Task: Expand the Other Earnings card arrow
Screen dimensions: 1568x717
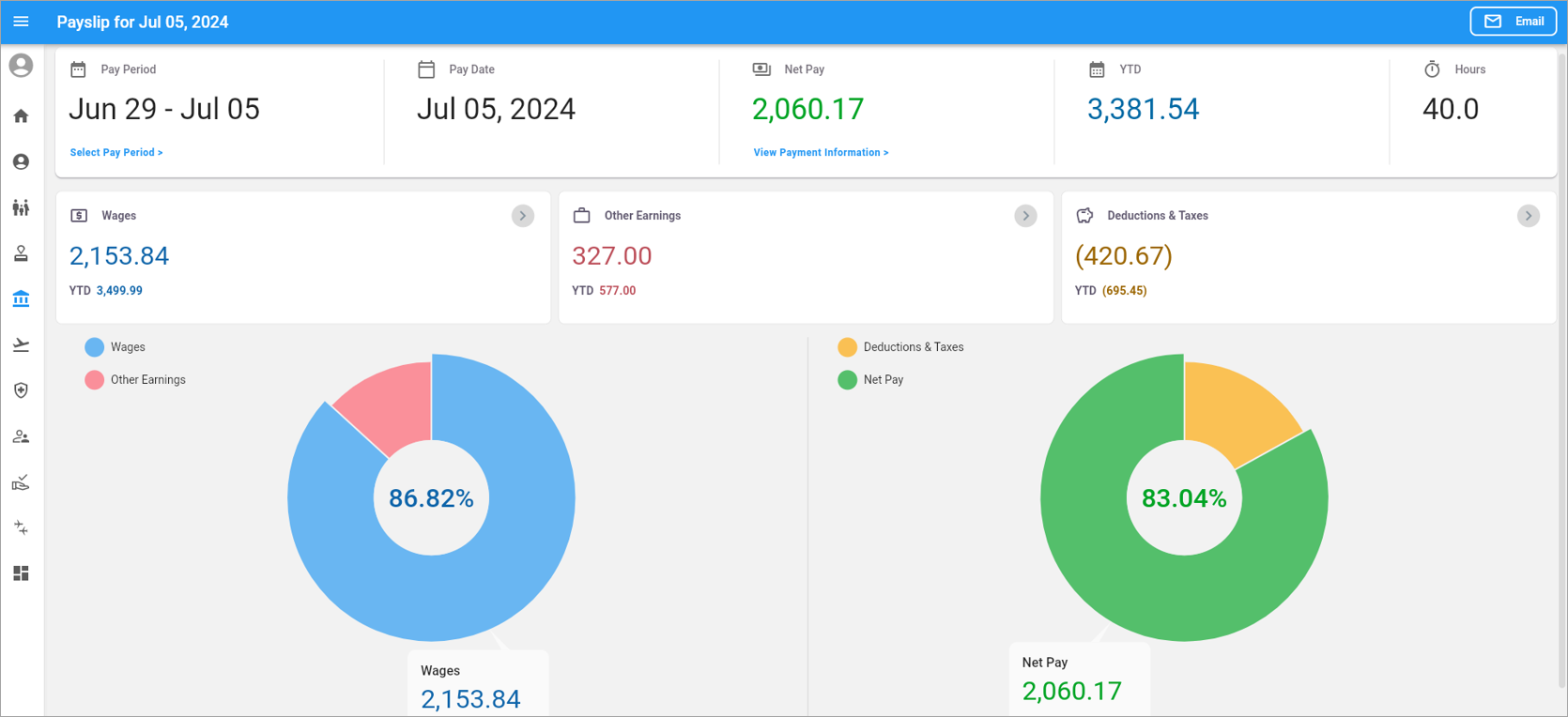Action: pos(1025,216)
